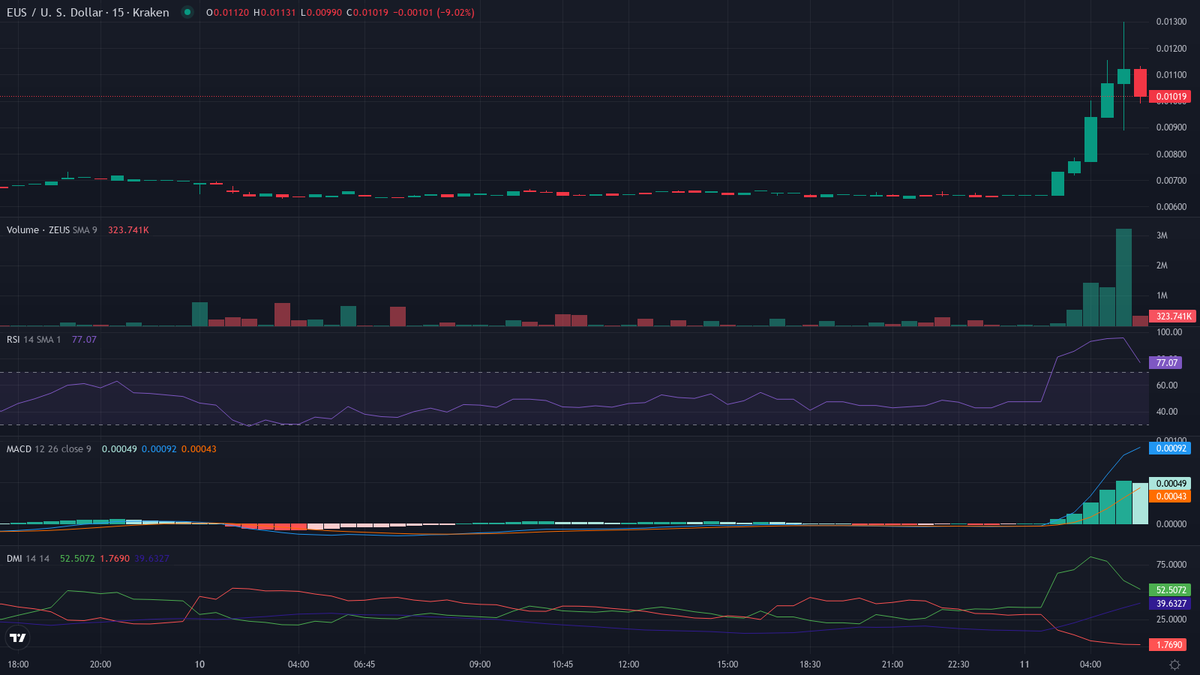Click the 1M volume axis label

pos(1162,296)
